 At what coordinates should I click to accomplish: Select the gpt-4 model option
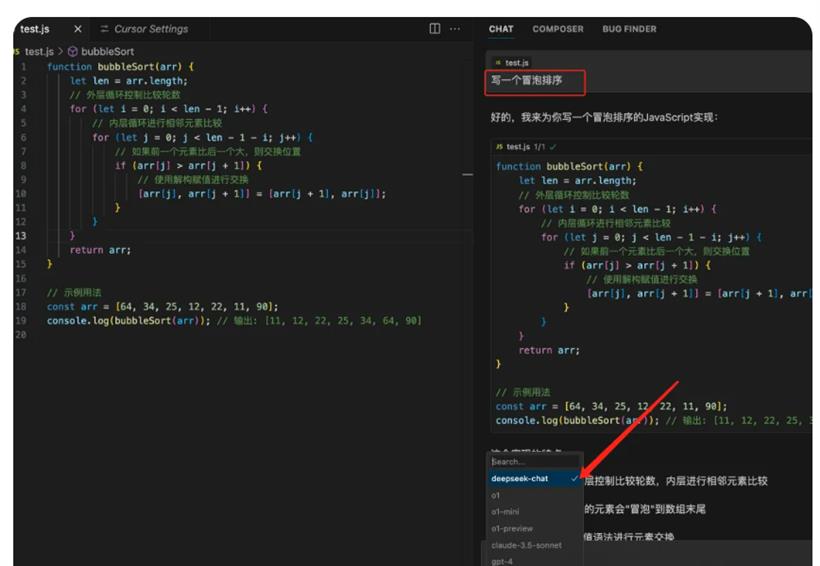(x=502, y=561)
